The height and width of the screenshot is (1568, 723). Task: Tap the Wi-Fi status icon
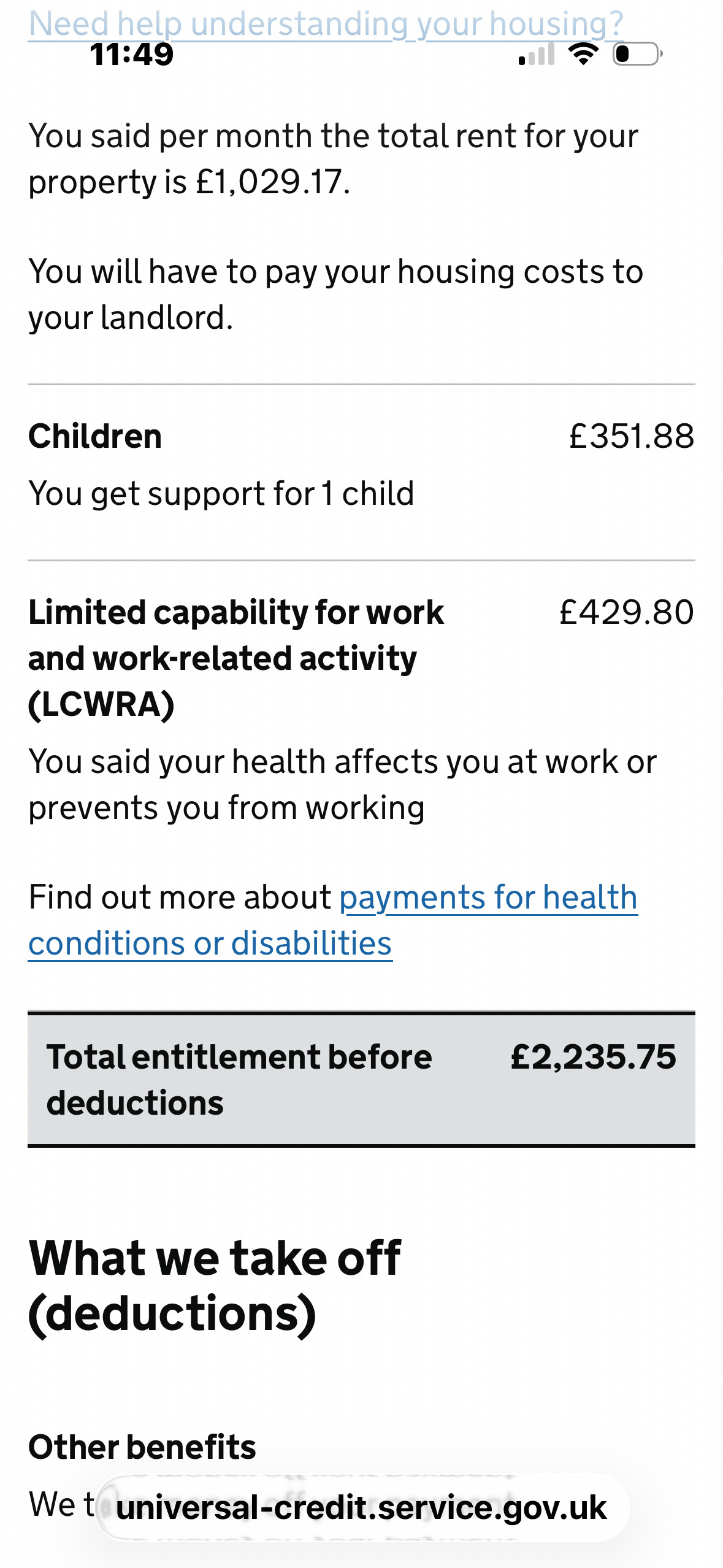point(583,54)
